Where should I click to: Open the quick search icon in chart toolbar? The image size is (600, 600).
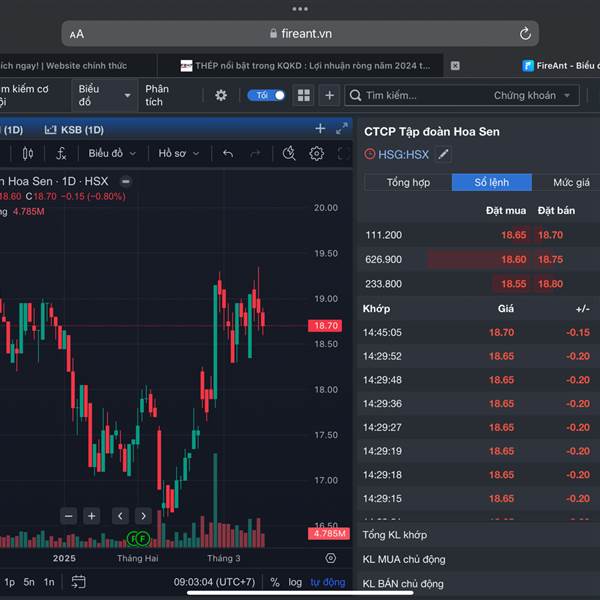coord(289,154)
